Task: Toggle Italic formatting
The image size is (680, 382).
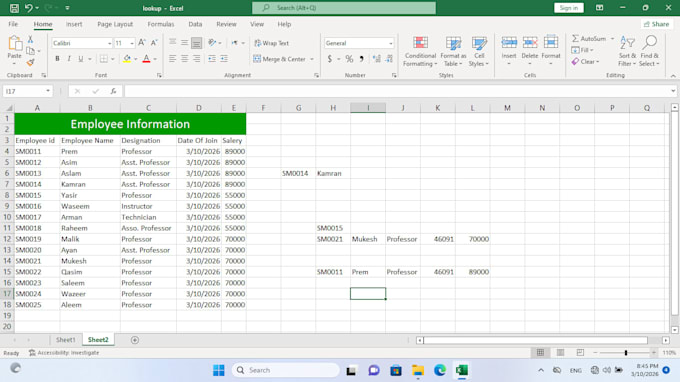Action: coord(69,59)
